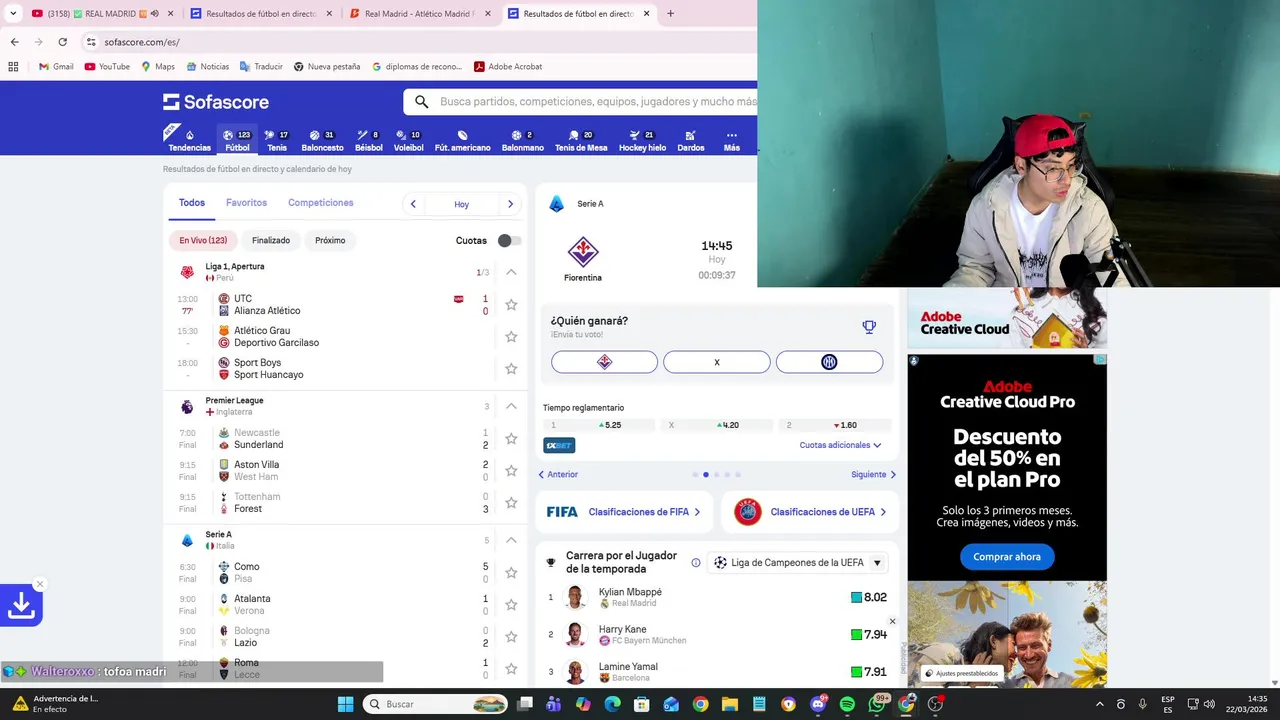Open the Dardos sport section

point(691,140)
